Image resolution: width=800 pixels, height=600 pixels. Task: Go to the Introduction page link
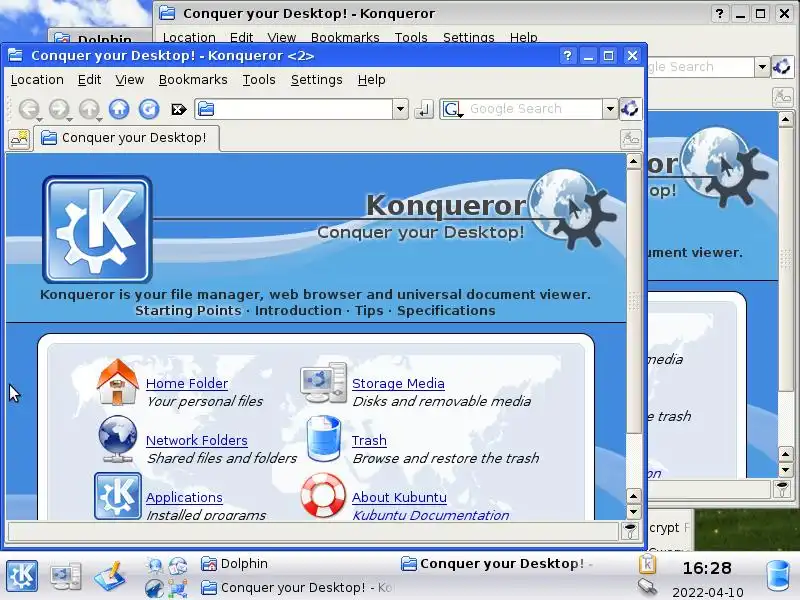(x=298, y=311)
